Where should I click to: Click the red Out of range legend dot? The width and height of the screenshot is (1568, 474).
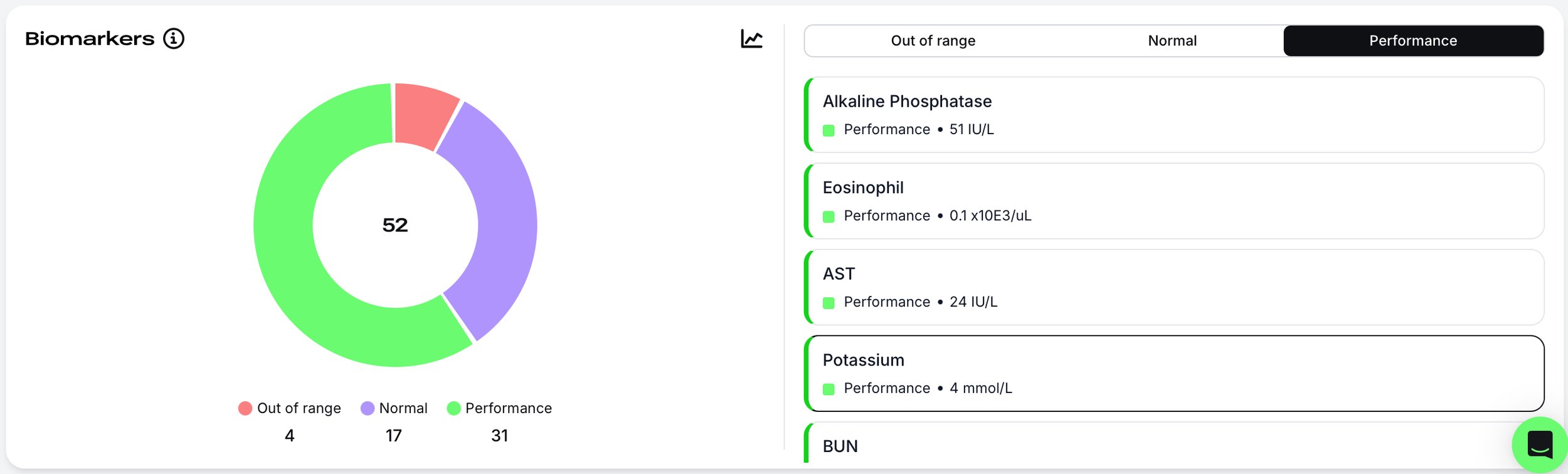245,409
